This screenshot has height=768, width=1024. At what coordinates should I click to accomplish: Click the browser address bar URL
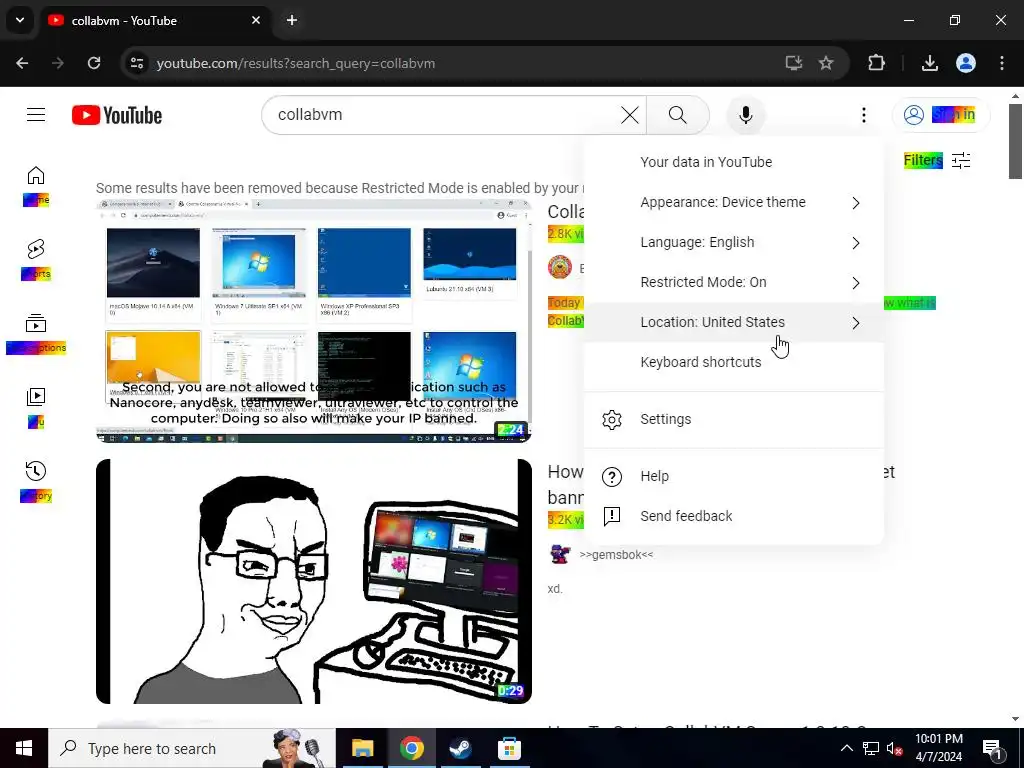pyautogui.click(x=296, y=63)
